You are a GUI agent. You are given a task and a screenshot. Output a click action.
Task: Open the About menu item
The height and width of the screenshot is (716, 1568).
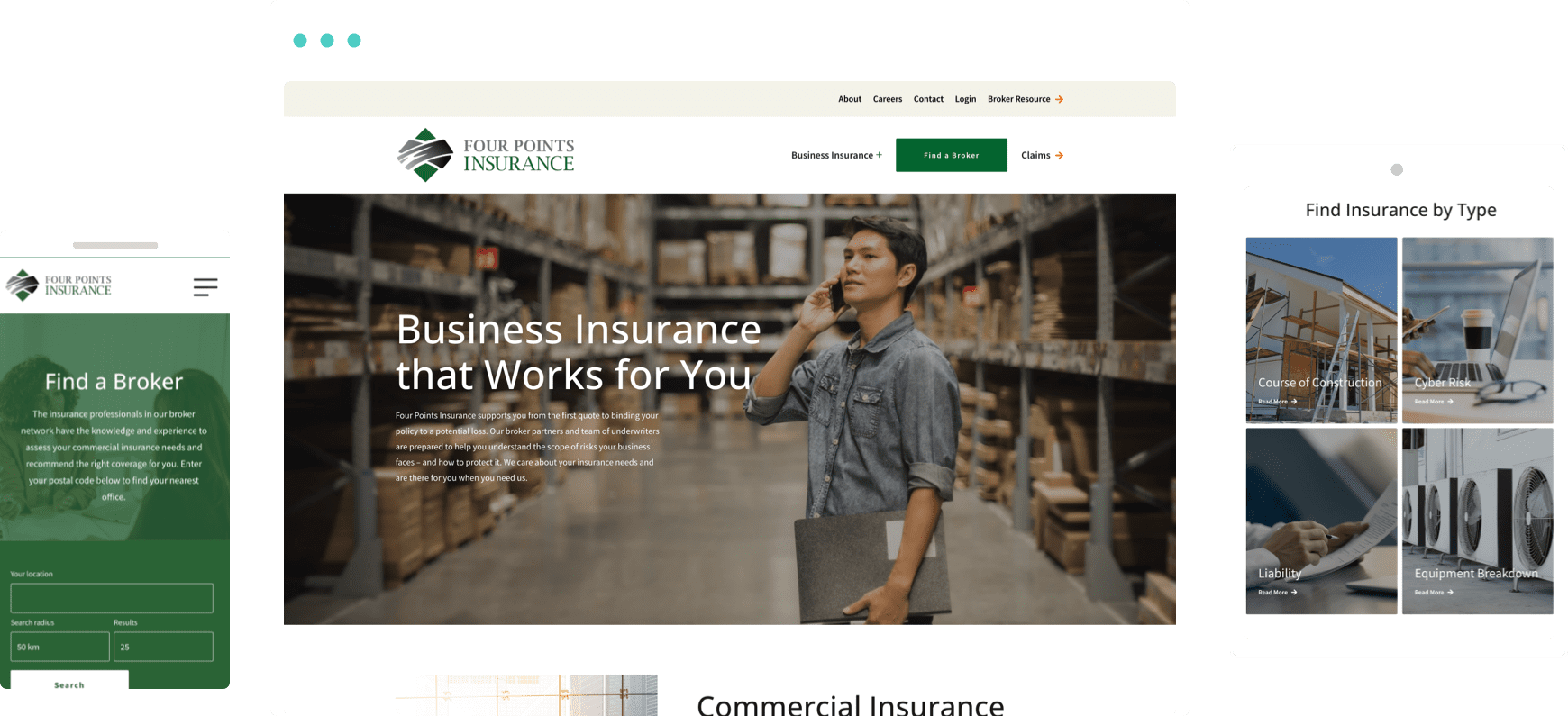point(850,99)
